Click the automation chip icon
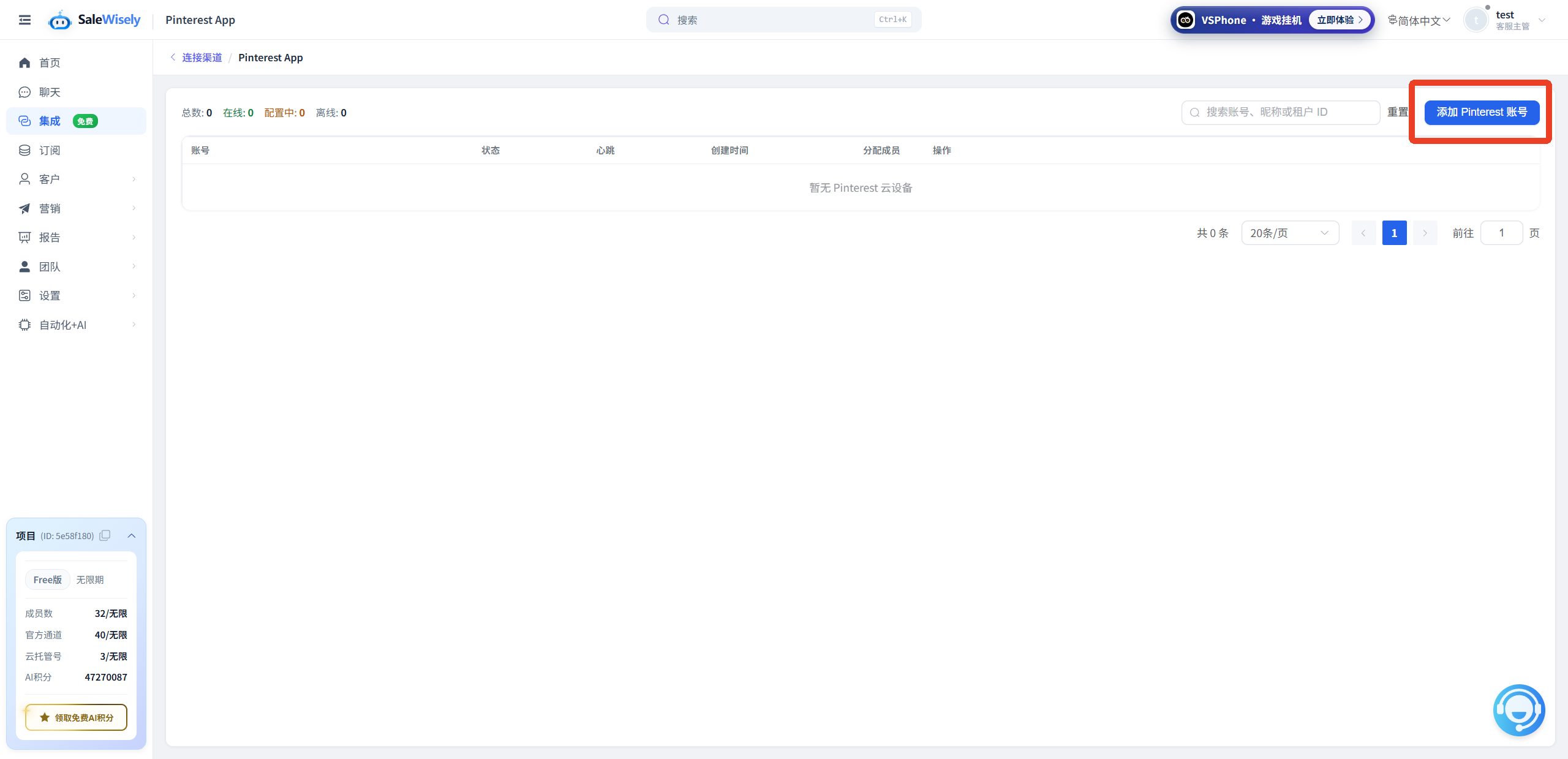The width and height of the screenshot is (1568, 759). pos(24,325)
